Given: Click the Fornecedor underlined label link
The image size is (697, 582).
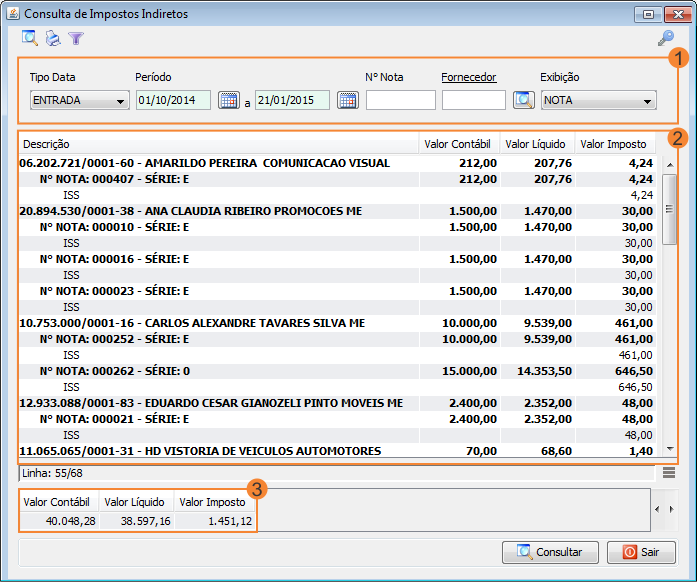Looking at the screenshot, I should tap(469, 77).
